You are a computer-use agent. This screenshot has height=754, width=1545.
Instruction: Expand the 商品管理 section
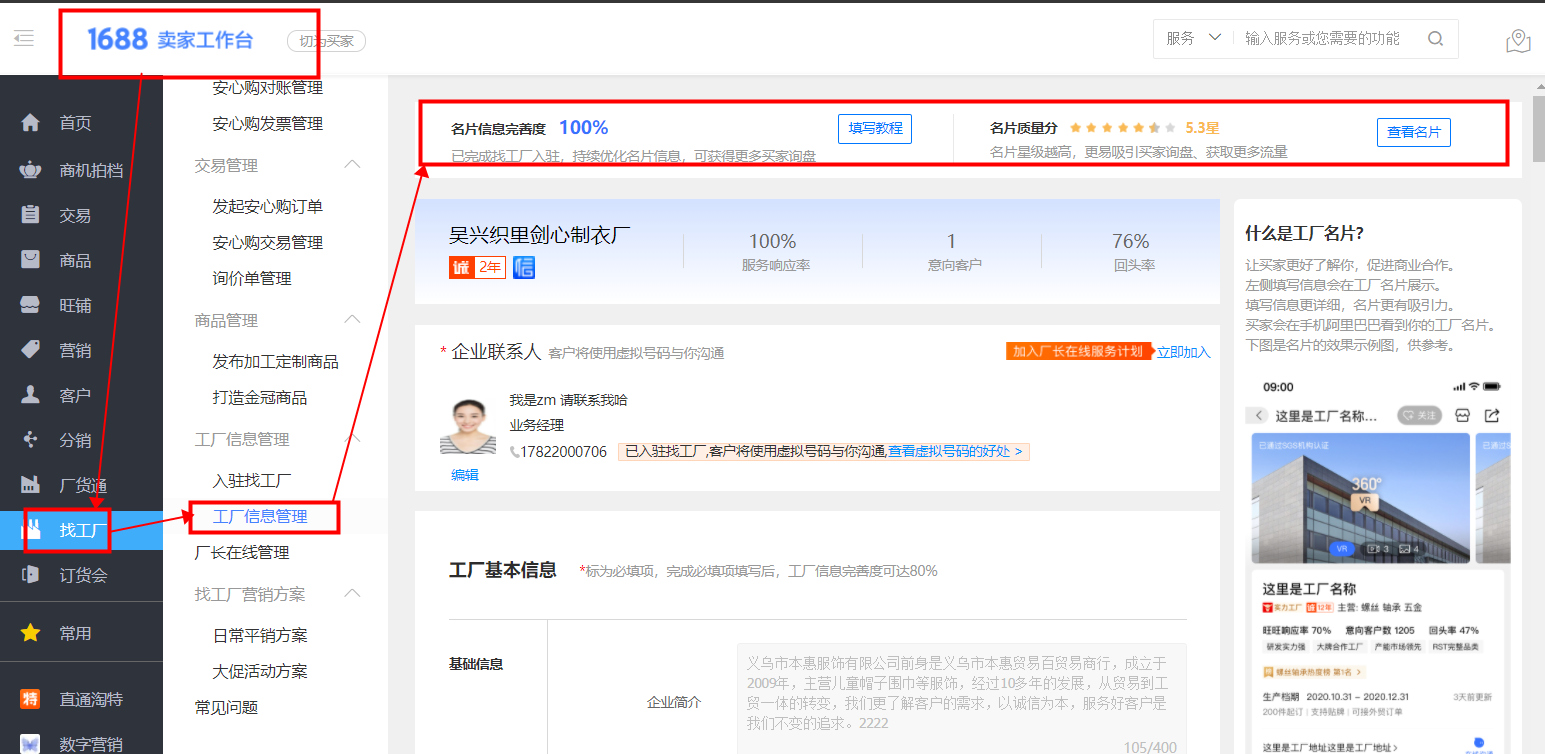pos(351,320)
